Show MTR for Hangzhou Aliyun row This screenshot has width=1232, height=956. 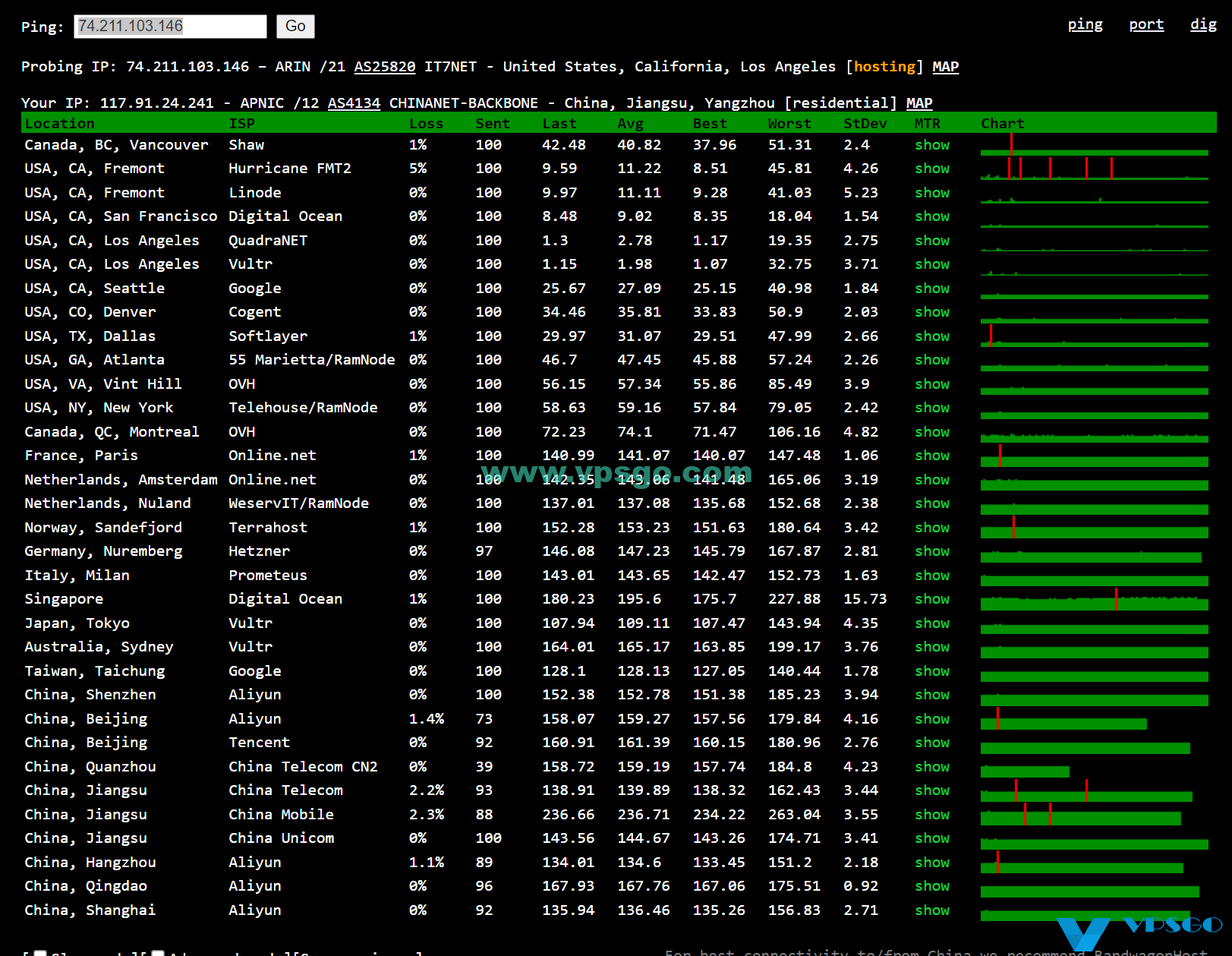point(932,863)
